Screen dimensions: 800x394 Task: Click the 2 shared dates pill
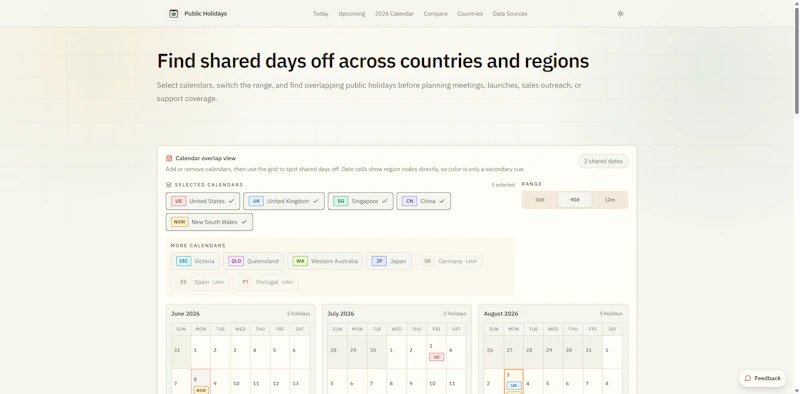603,161
